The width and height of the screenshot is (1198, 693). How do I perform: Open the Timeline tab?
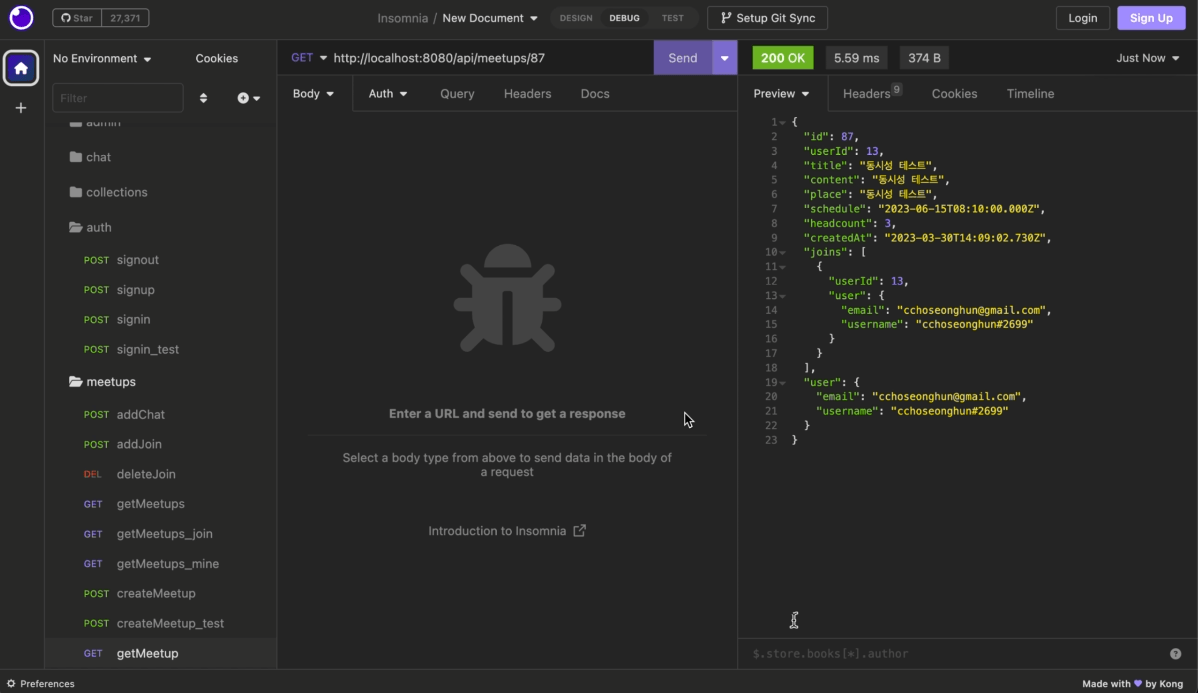1030,93
